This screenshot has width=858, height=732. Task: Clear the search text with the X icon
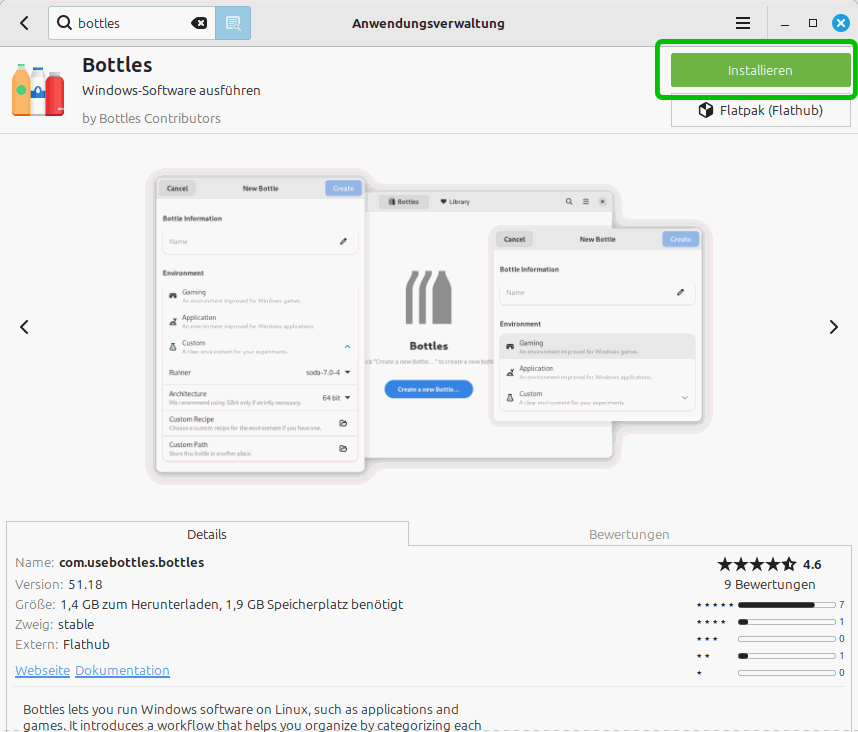(199, 23)
